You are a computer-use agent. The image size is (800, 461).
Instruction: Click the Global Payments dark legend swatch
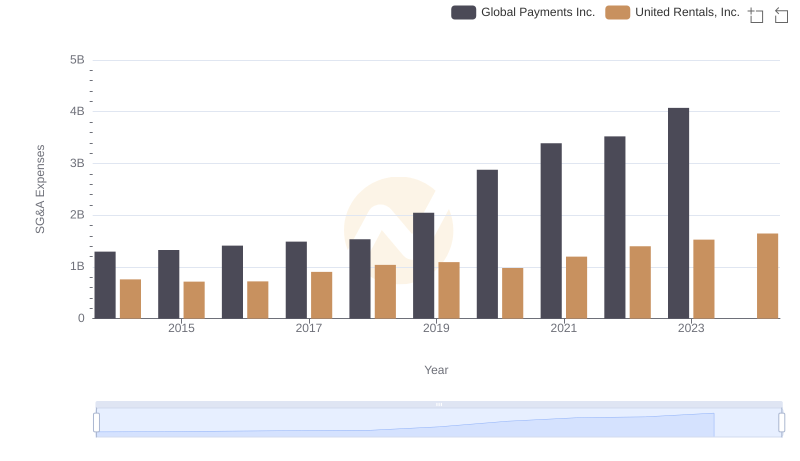(x=463, y=12)
